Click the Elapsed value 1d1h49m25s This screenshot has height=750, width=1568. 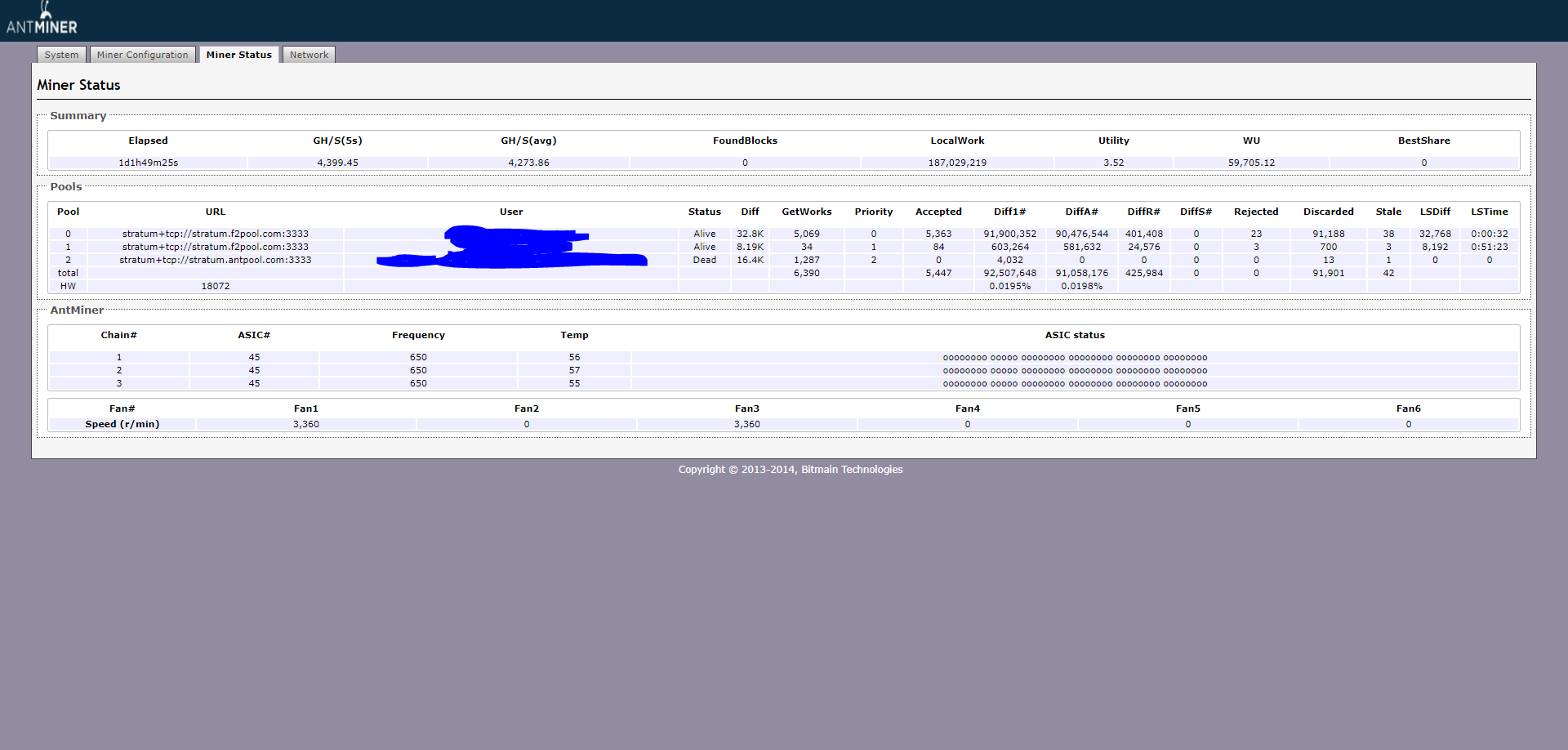pos(148,163)
